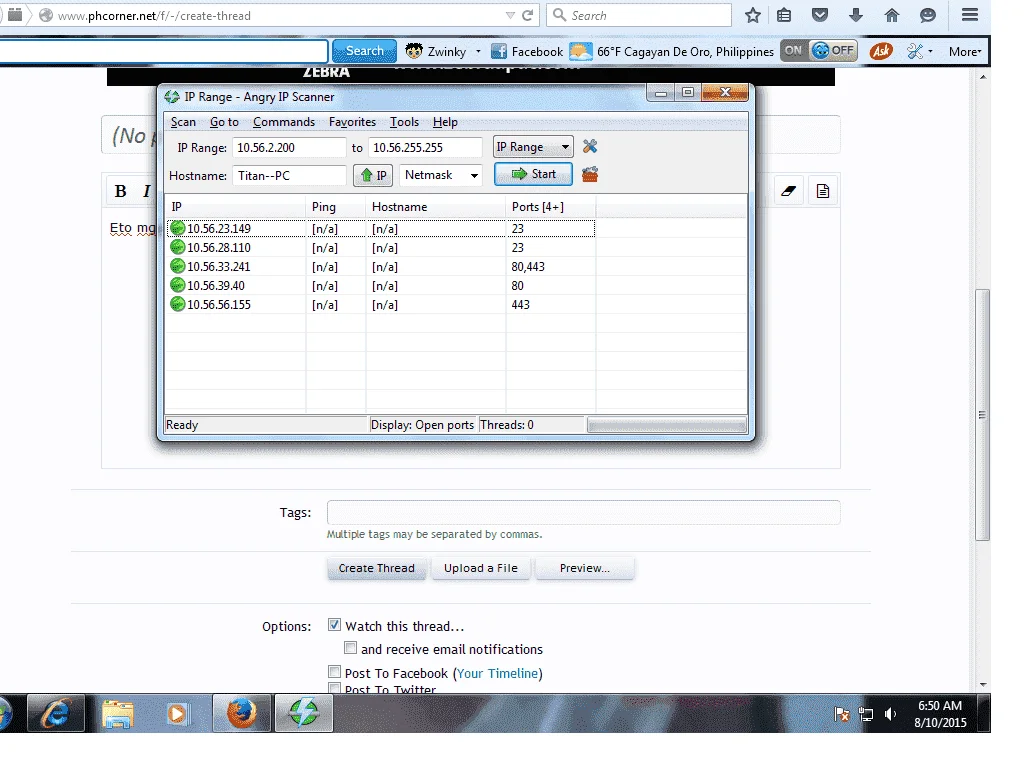Viewport: 1024px width, 768px height.
Task: Click the Zwinky toolbar icon
Action: point(414,51)
